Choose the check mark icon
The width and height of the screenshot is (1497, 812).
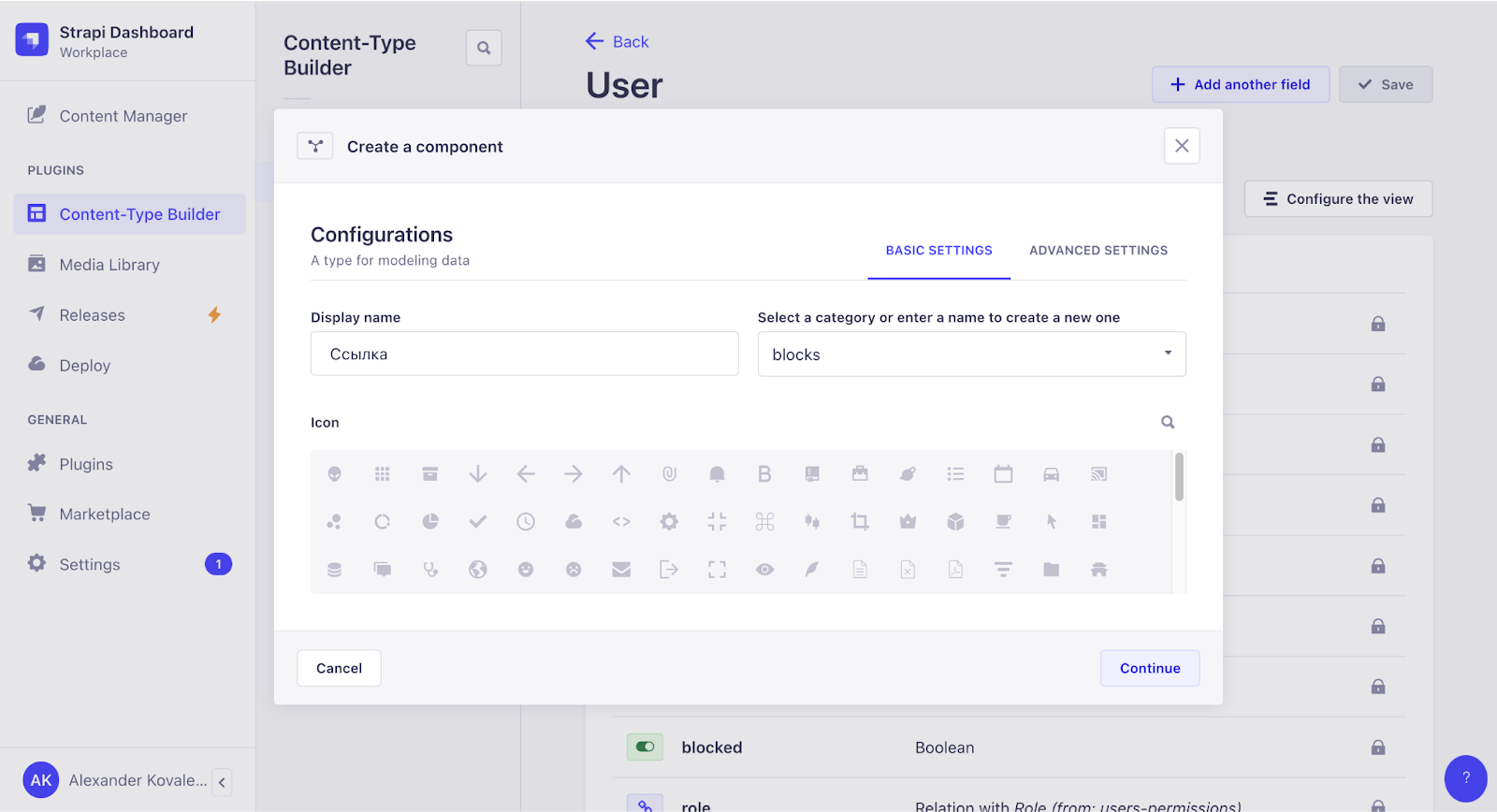point(478,522)
